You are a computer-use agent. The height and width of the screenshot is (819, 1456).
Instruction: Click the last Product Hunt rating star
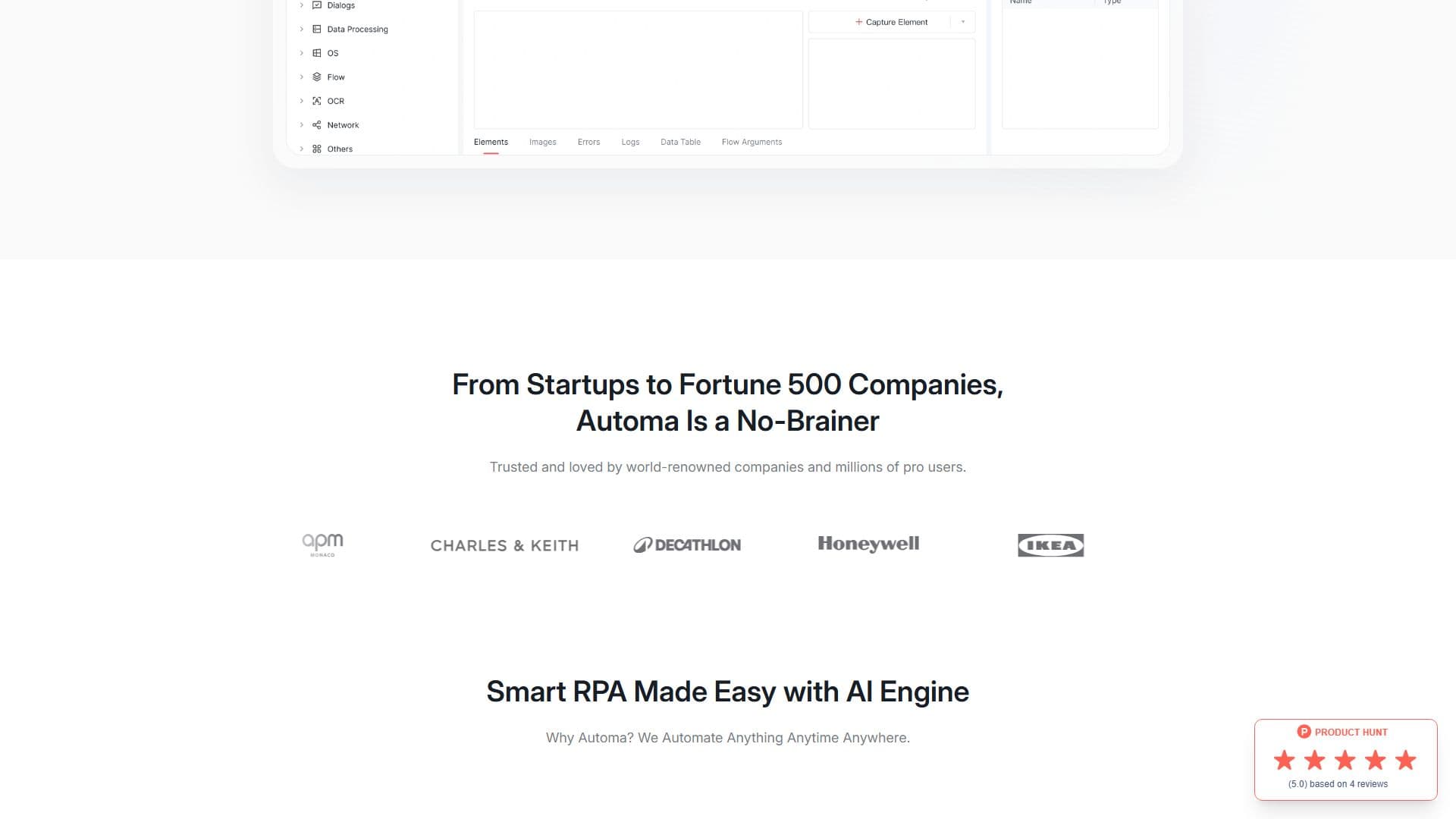pyautogui.click(x=1406, y=760)
